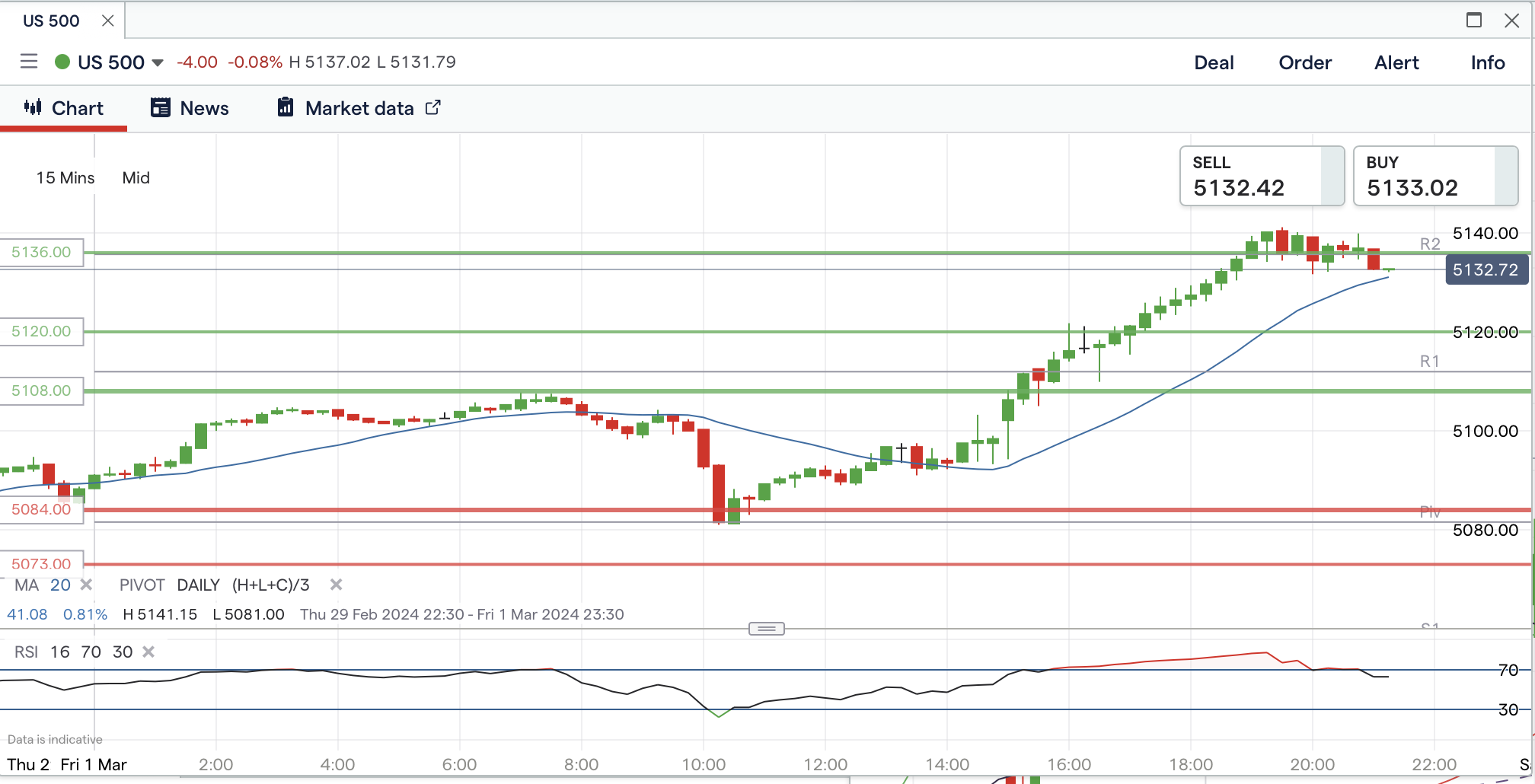
Task: Select the 5108.00 price level label
Action: pyautogui.click(x=41, y=390)
